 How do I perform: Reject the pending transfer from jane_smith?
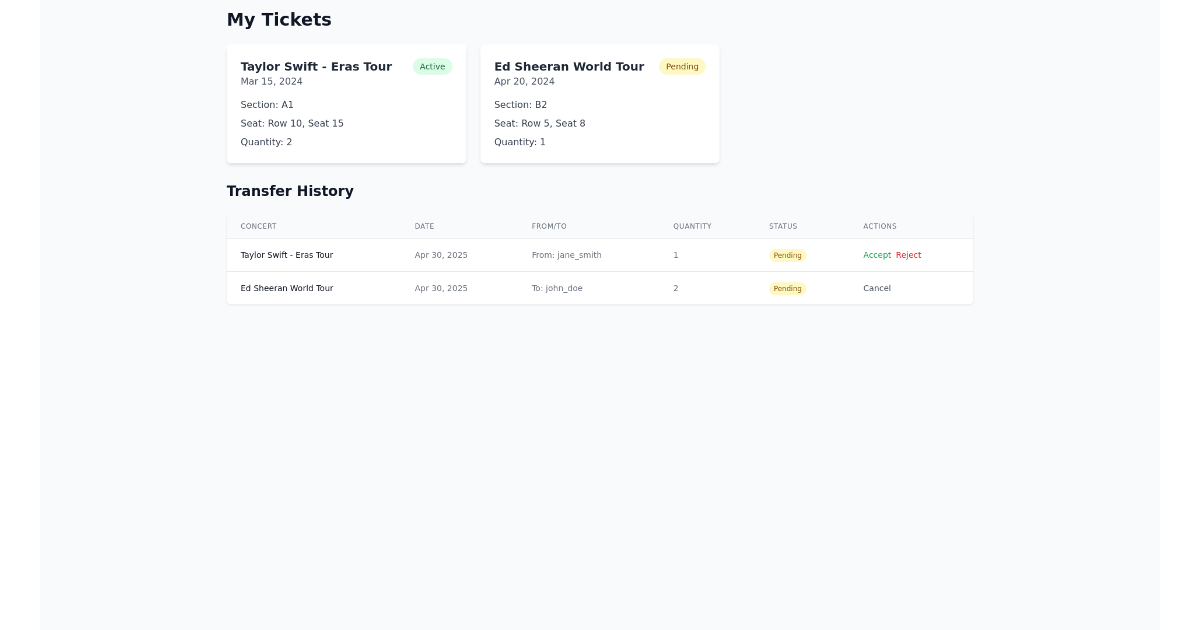coord(908,255)
